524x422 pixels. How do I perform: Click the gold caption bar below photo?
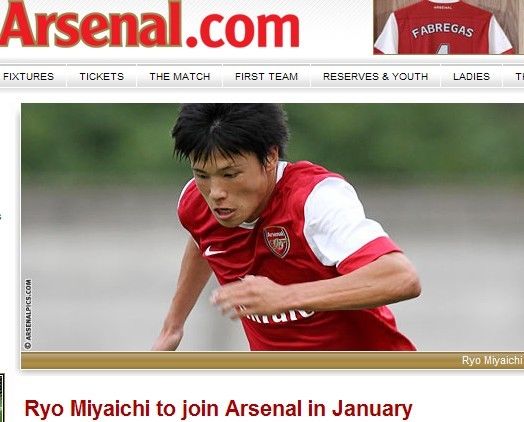pos(272,361)
